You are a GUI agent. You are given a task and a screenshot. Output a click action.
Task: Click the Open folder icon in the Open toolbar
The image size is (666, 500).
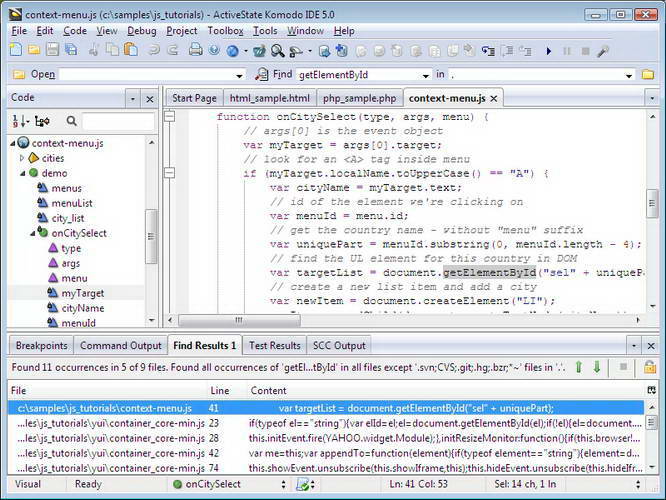click(18, 75)
